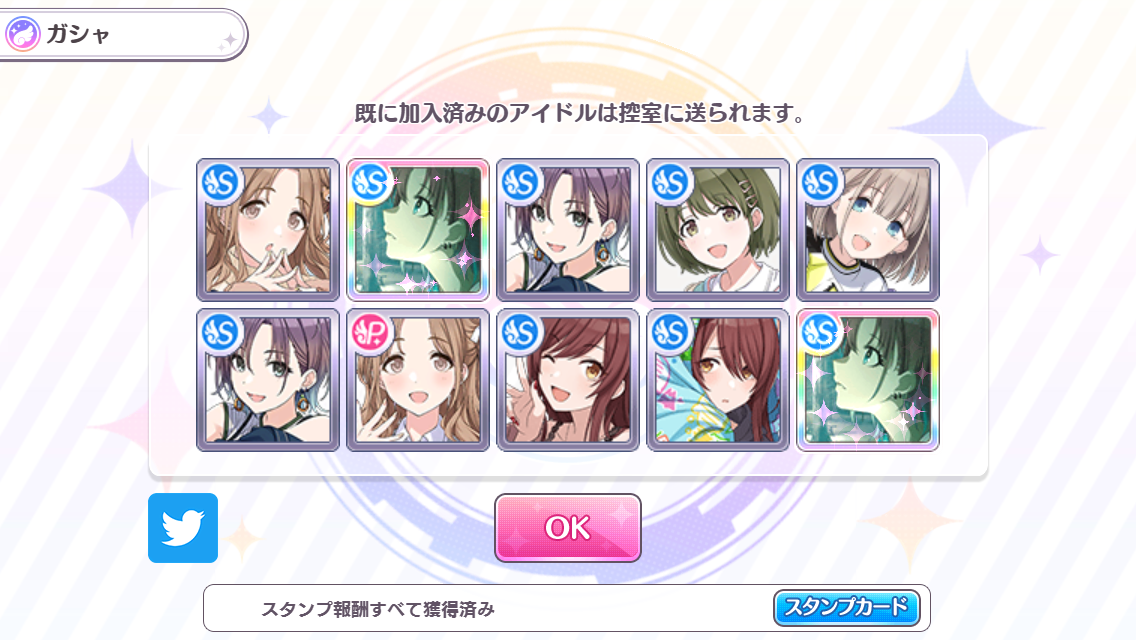The image size is (1136, 640).
Task: Select the gray-haired blue-eyed idol card
Action: pos(868,230)
